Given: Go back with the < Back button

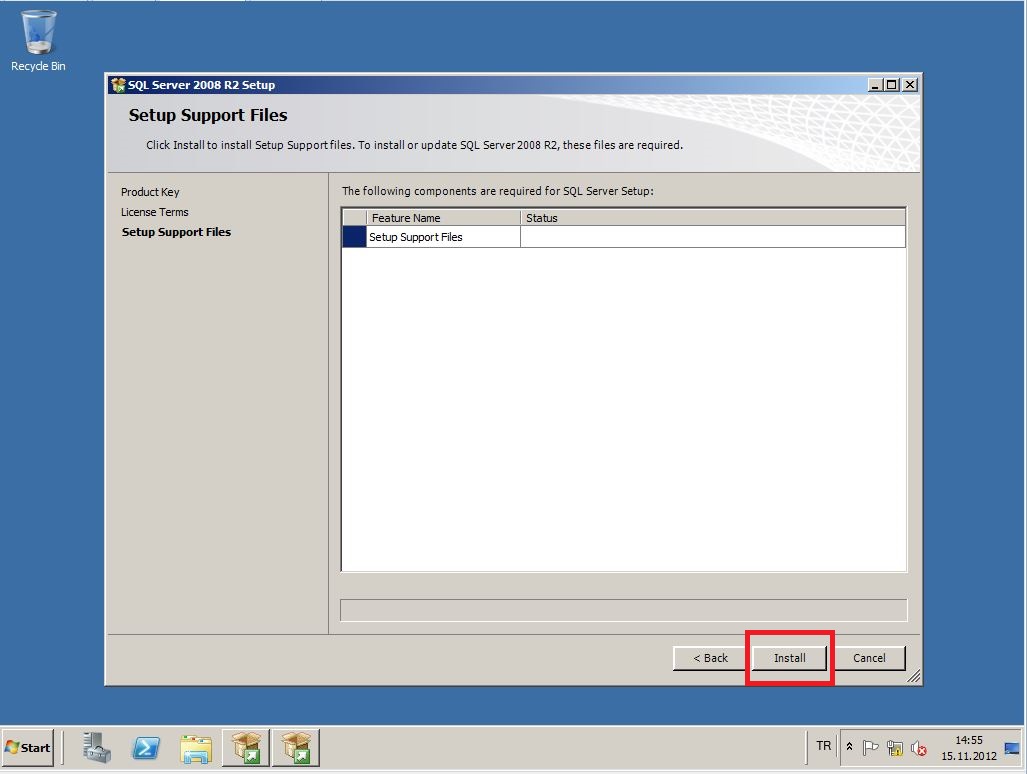Looking at the screenshot, I should pos(710,657).
